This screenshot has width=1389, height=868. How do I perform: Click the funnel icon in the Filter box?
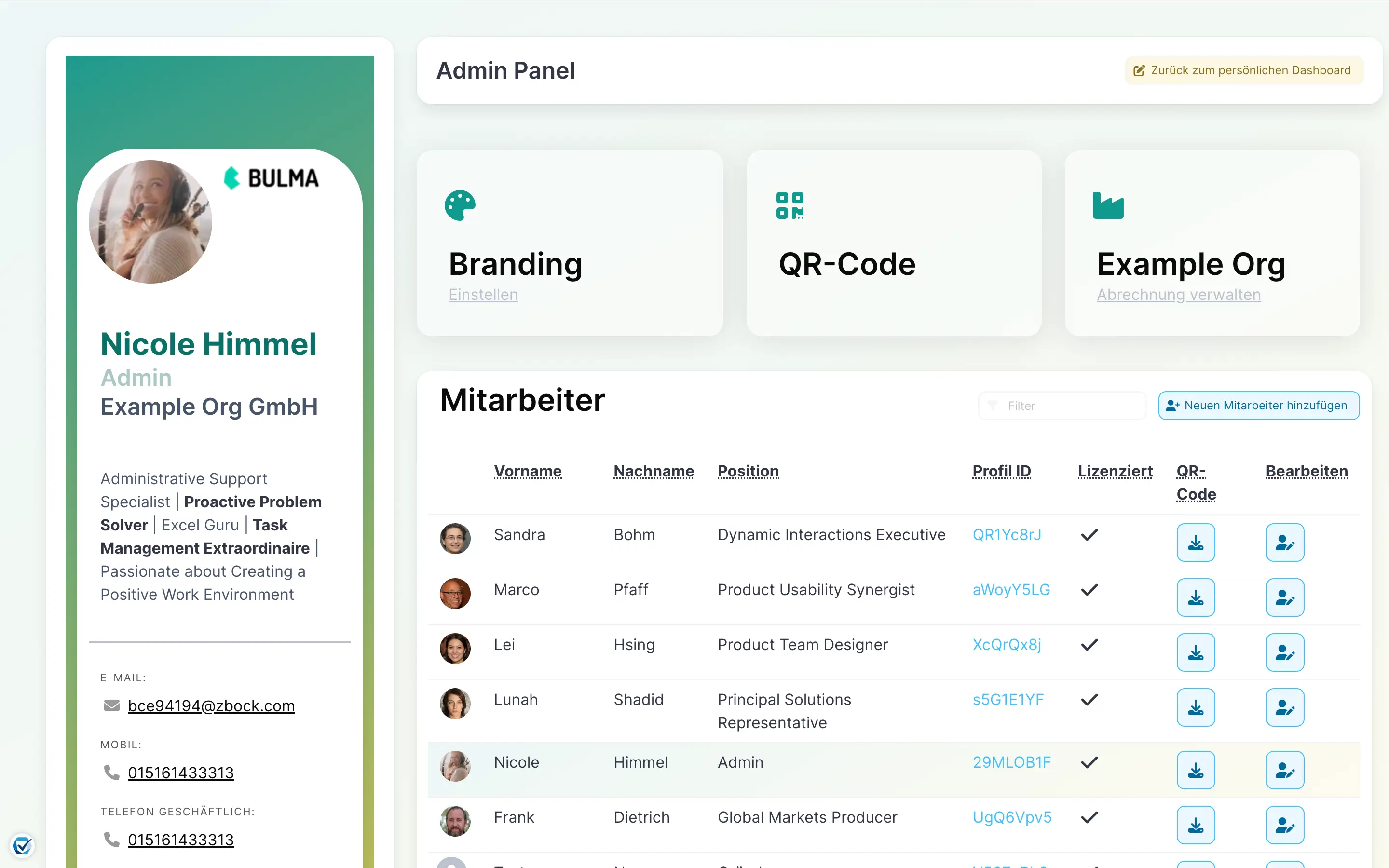[x=993, y=405]
